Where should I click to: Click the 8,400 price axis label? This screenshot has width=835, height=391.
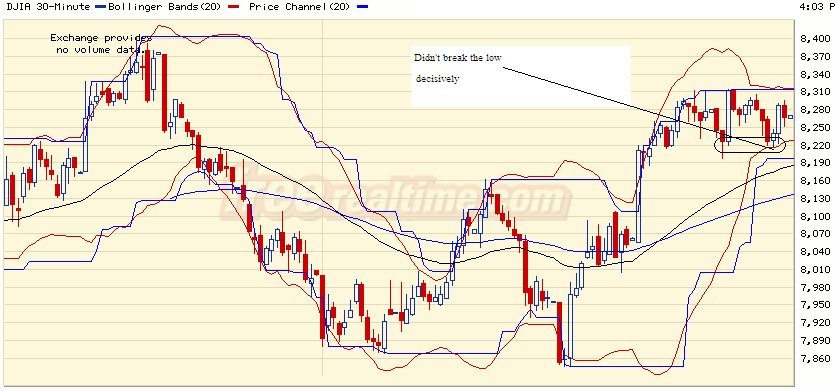(815, 39)
